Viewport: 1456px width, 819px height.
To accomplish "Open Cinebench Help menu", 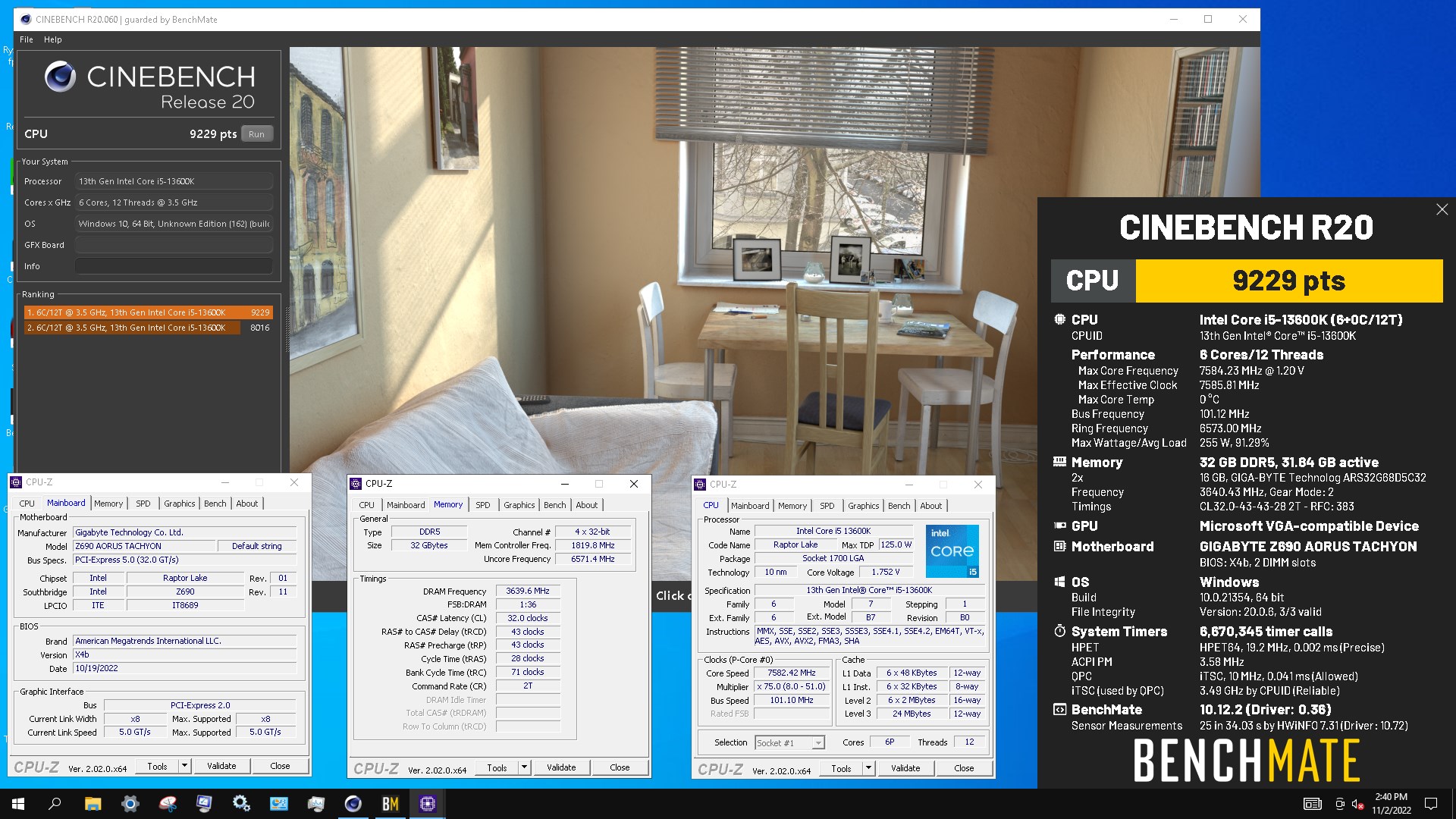I will [x=53, y=39].
